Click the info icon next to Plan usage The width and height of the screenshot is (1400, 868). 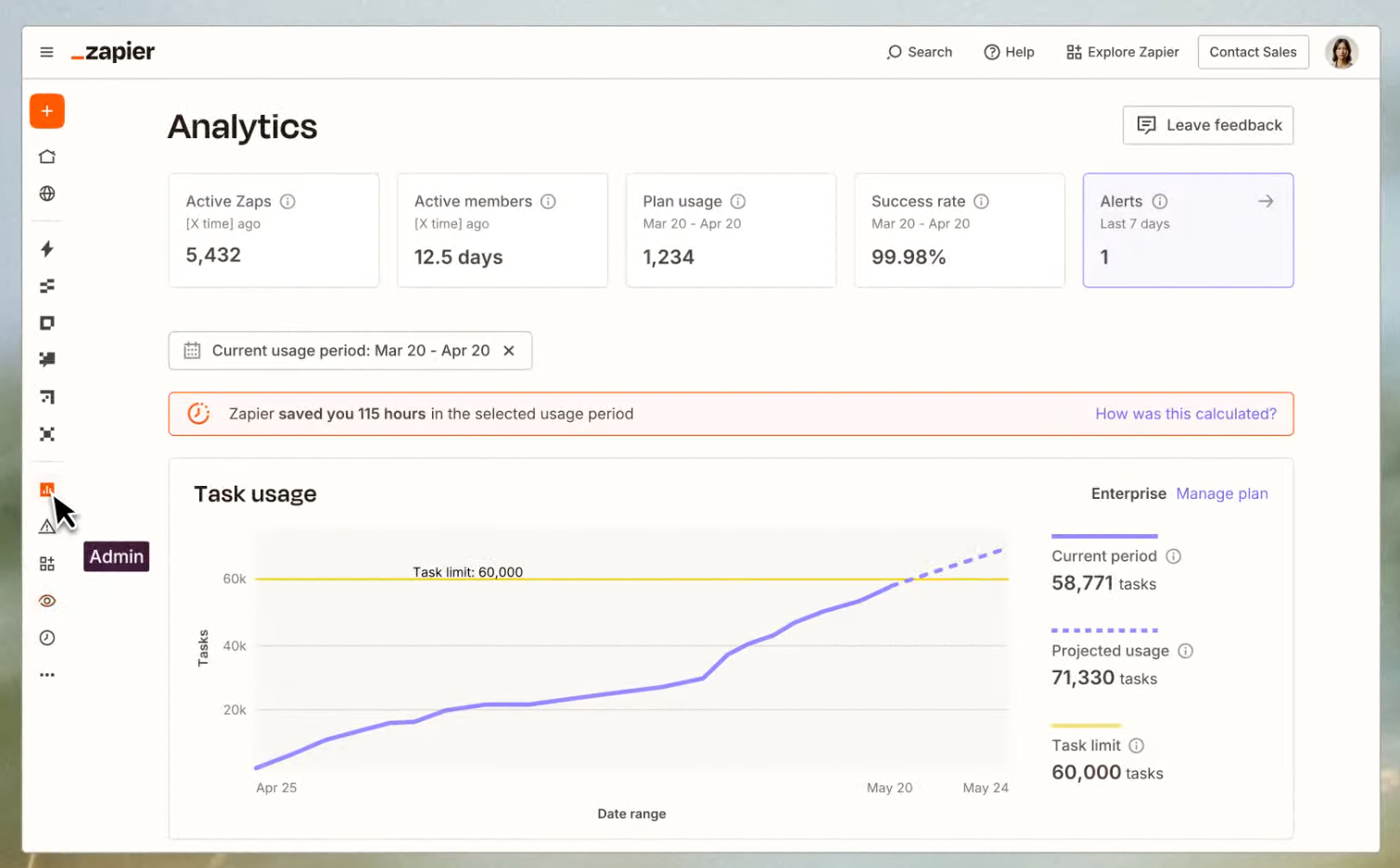[x=738, y=201]
